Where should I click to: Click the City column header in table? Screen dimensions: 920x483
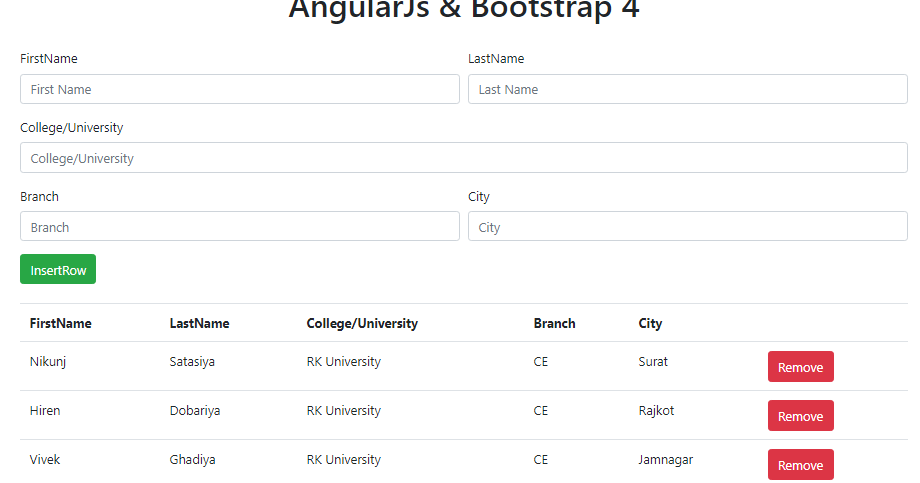(650, 323)
